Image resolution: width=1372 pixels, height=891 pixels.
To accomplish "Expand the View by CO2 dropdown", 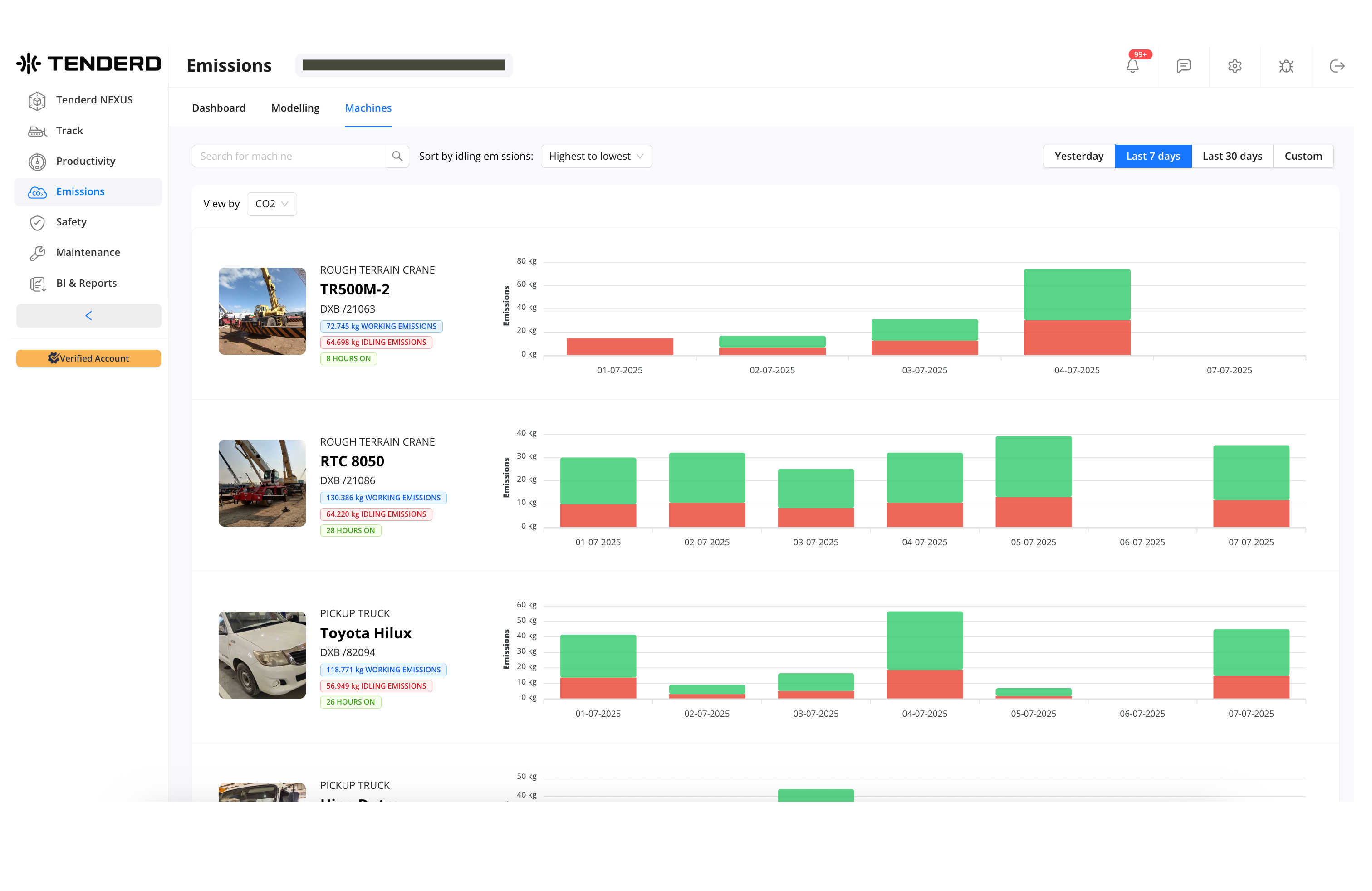I will 271,204.
